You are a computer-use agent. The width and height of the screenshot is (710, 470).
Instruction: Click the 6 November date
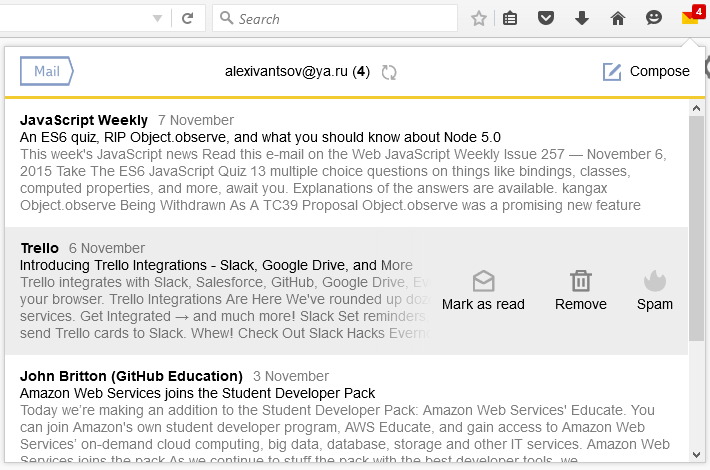point(107,248)
